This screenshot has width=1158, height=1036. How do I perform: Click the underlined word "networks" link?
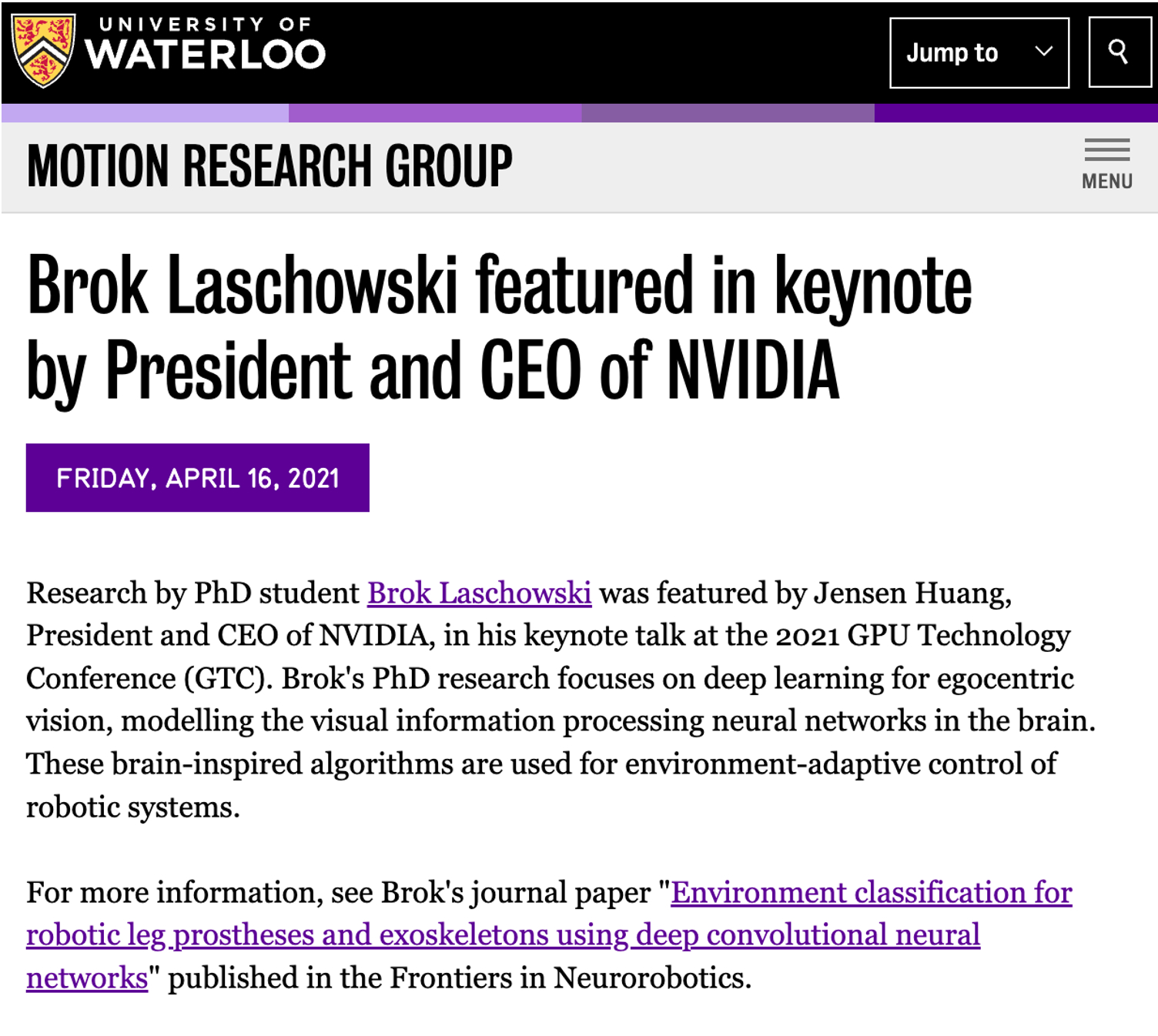click(87, 978)
